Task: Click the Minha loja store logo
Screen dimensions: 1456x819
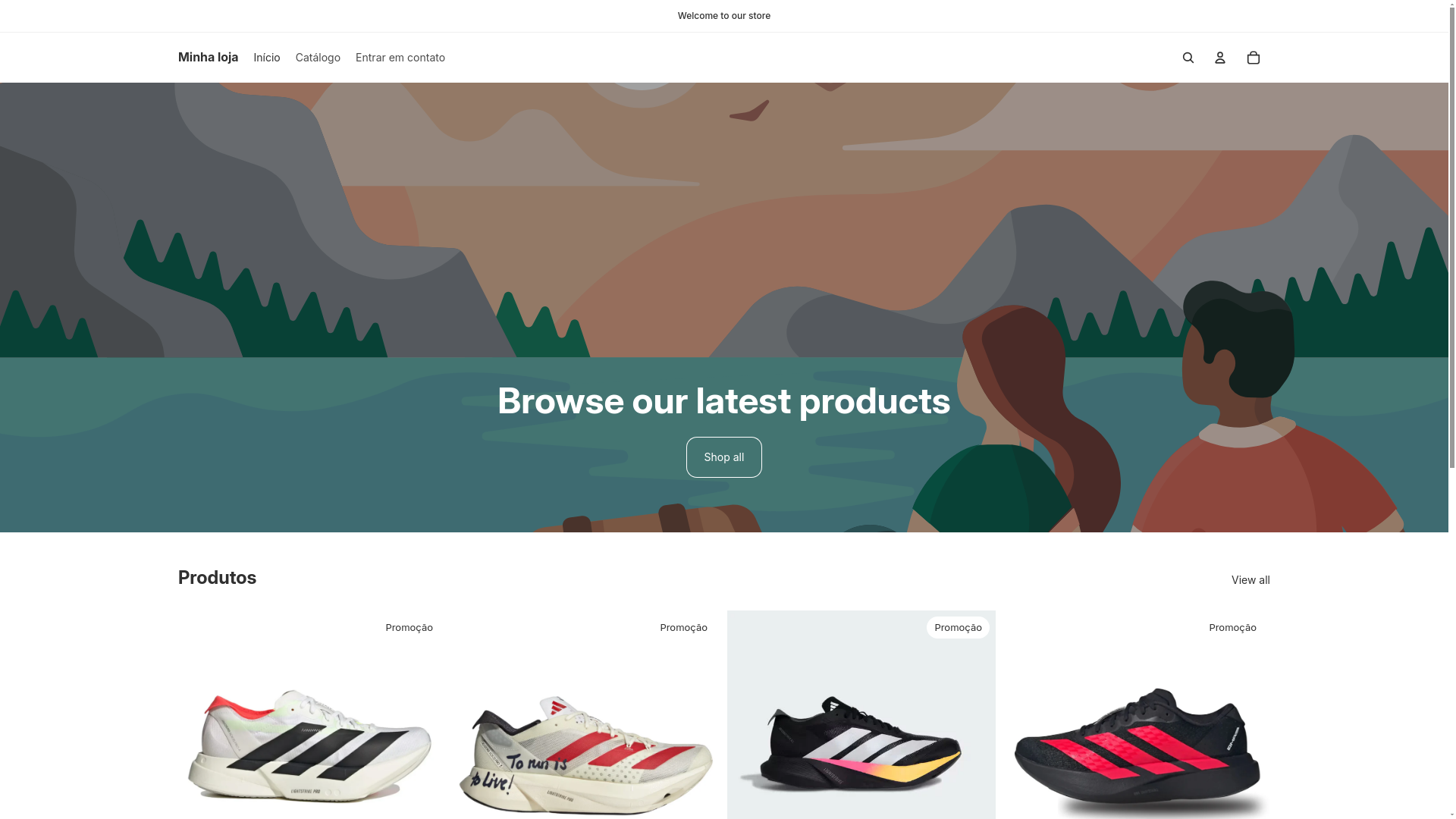Action: coord(208,58)
